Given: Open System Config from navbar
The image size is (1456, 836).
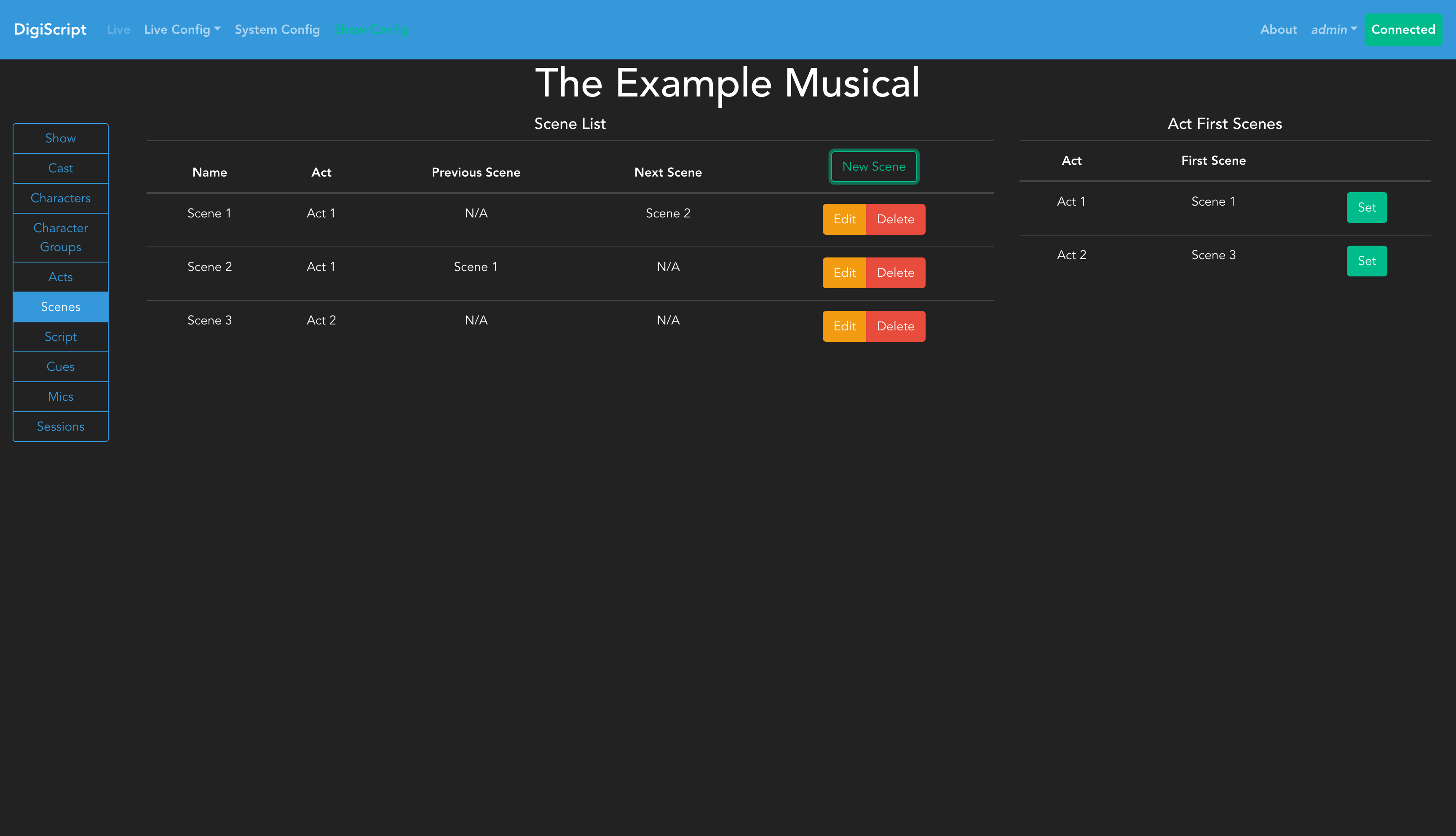Looking at the screenshot, I should [277, 29].
